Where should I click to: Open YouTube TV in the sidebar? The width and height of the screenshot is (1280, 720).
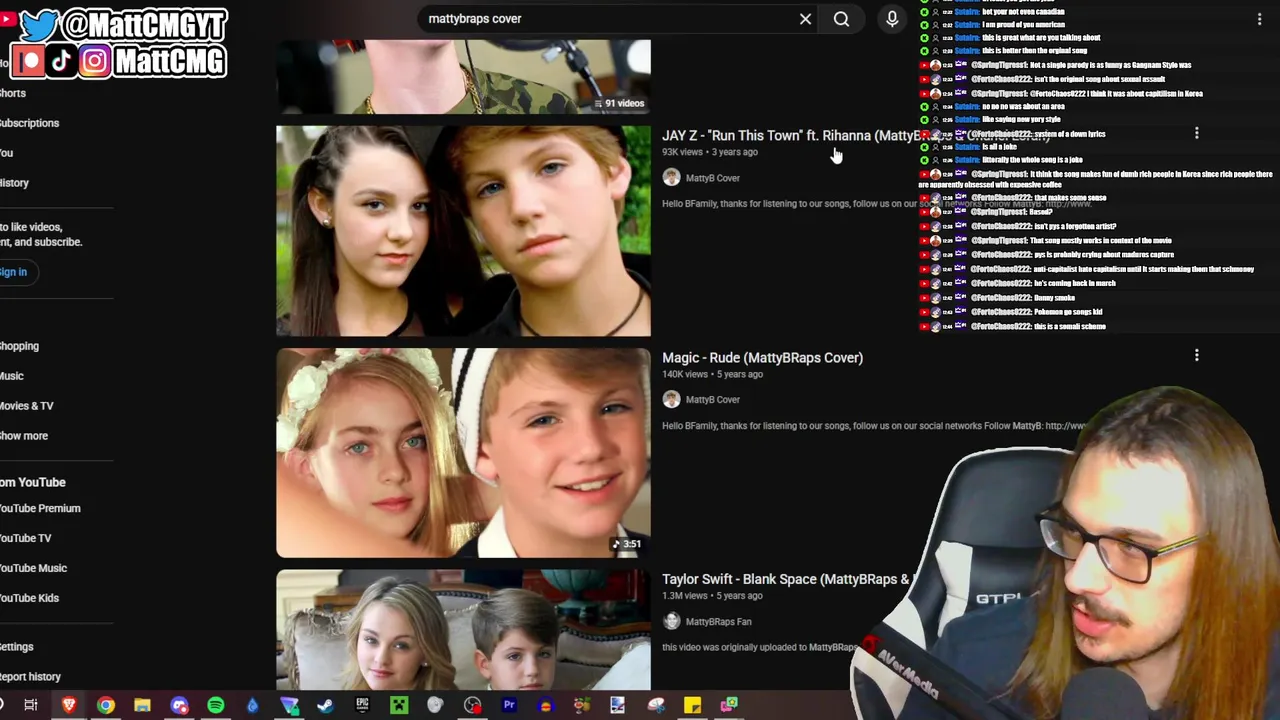(25, 538)
